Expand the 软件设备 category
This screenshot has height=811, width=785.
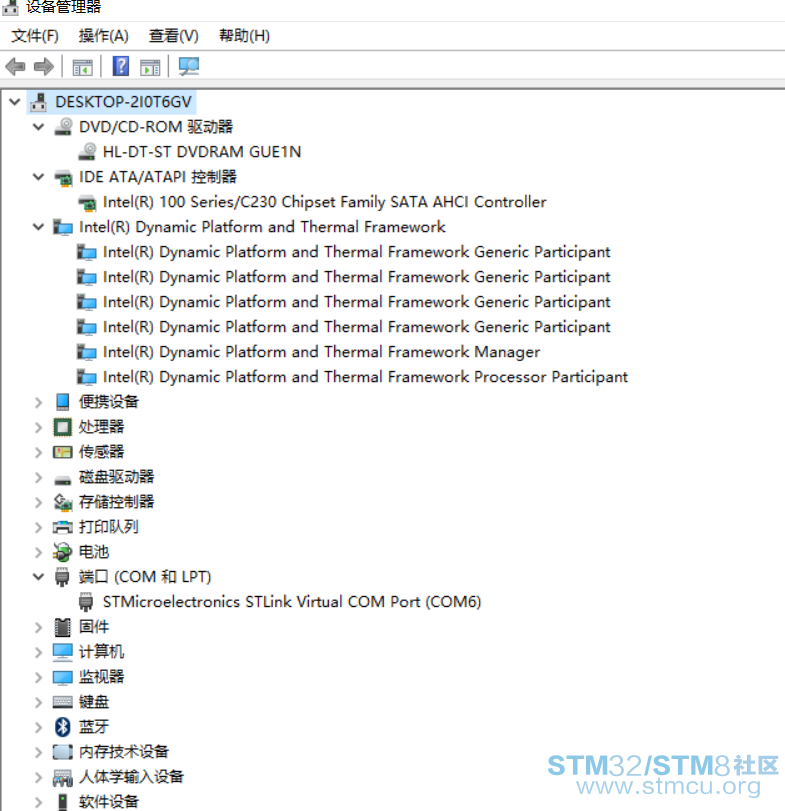38,802
